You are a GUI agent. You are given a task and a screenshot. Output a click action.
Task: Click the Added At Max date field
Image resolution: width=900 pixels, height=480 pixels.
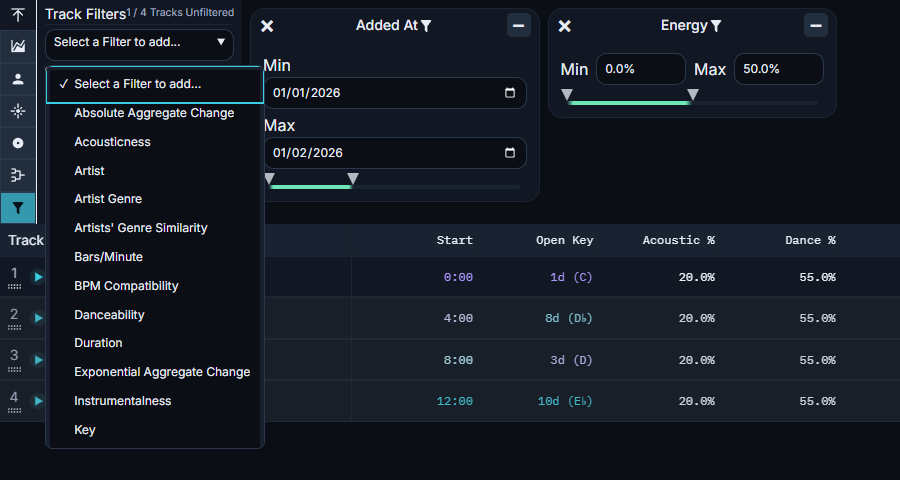[x=395, y=153]
